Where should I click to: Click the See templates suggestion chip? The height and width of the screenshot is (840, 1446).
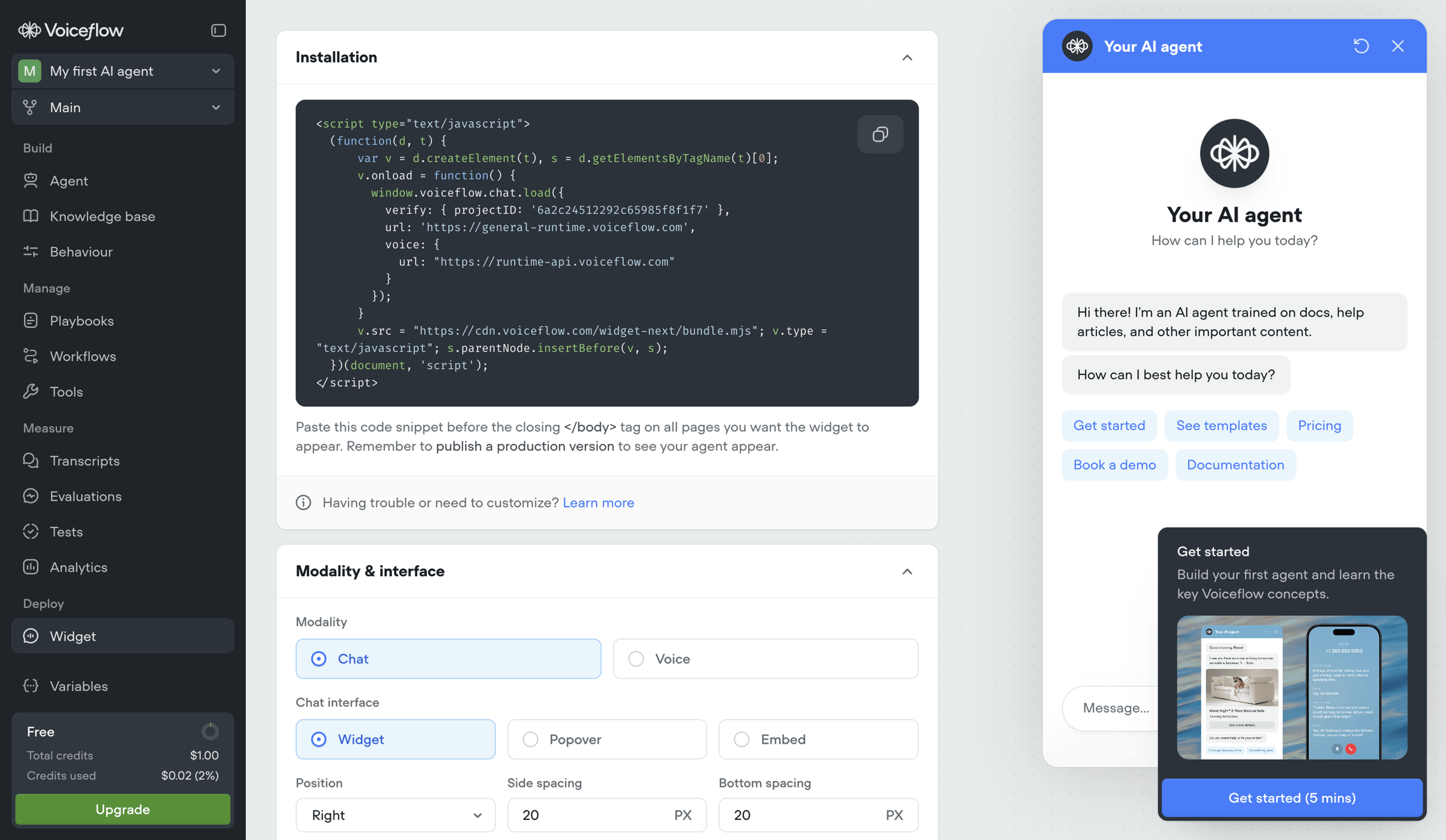[1221, 426]
